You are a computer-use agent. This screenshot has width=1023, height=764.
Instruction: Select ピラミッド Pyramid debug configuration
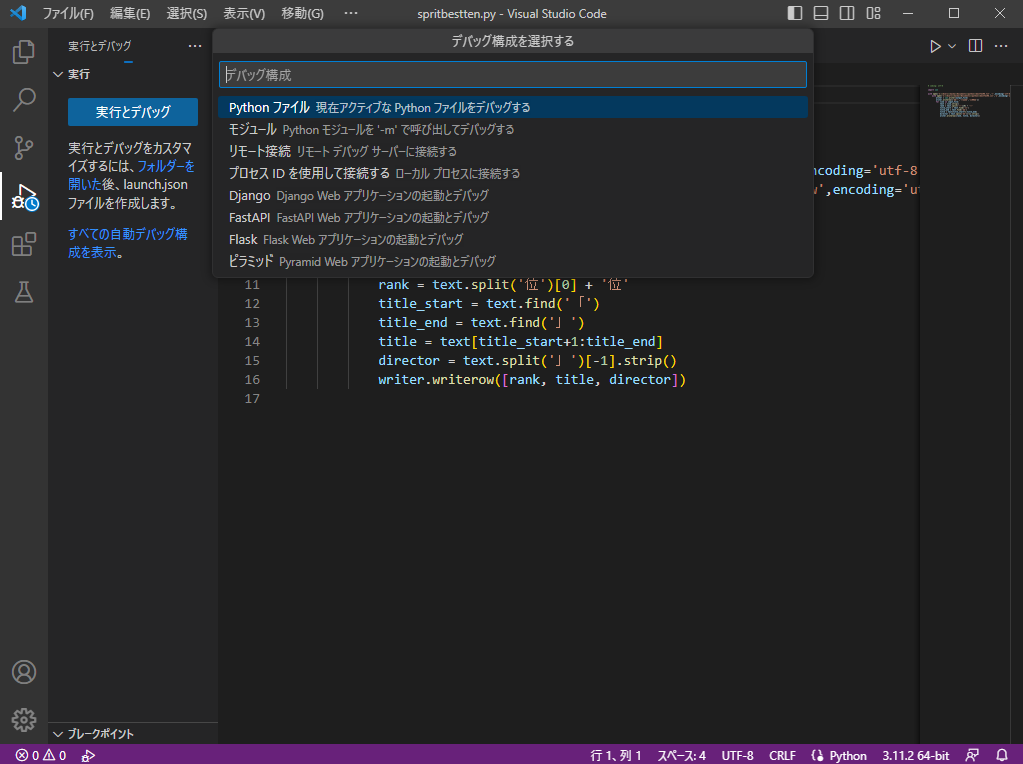(513, 261)
